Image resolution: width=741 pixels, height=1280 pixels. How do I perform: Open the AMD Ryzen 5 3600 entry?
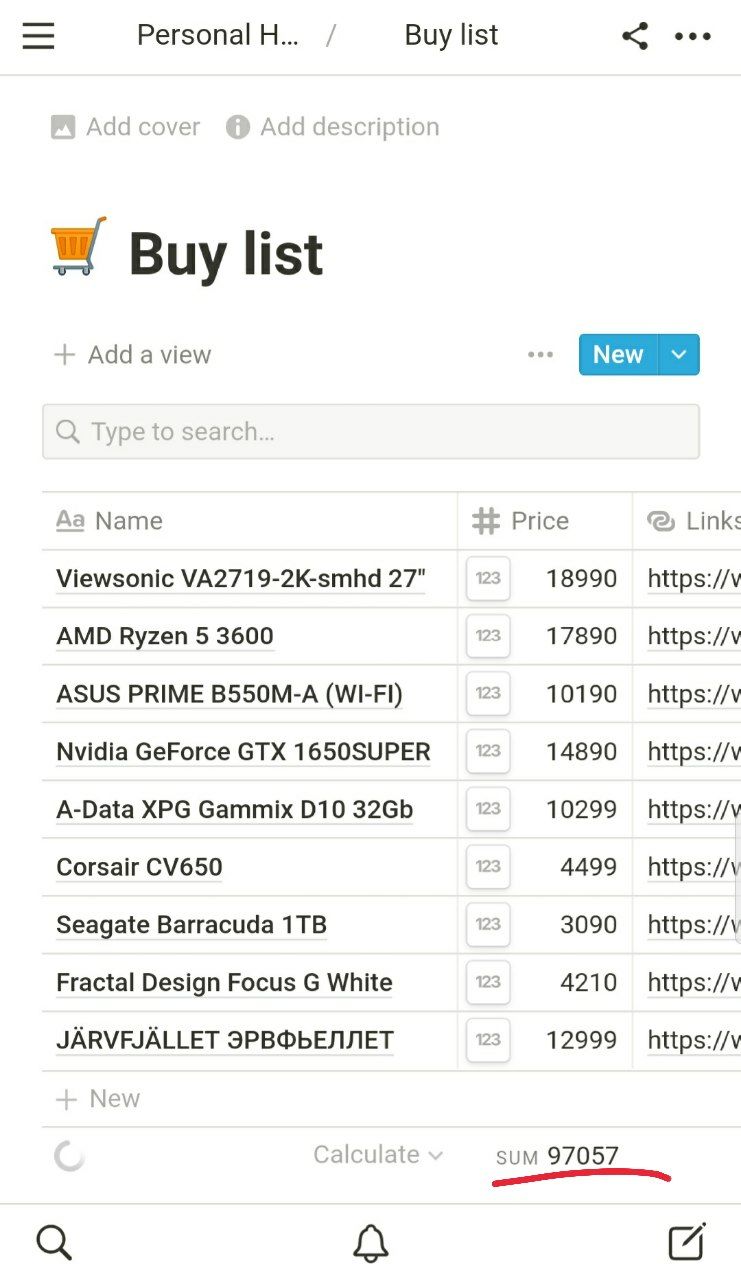165,636
